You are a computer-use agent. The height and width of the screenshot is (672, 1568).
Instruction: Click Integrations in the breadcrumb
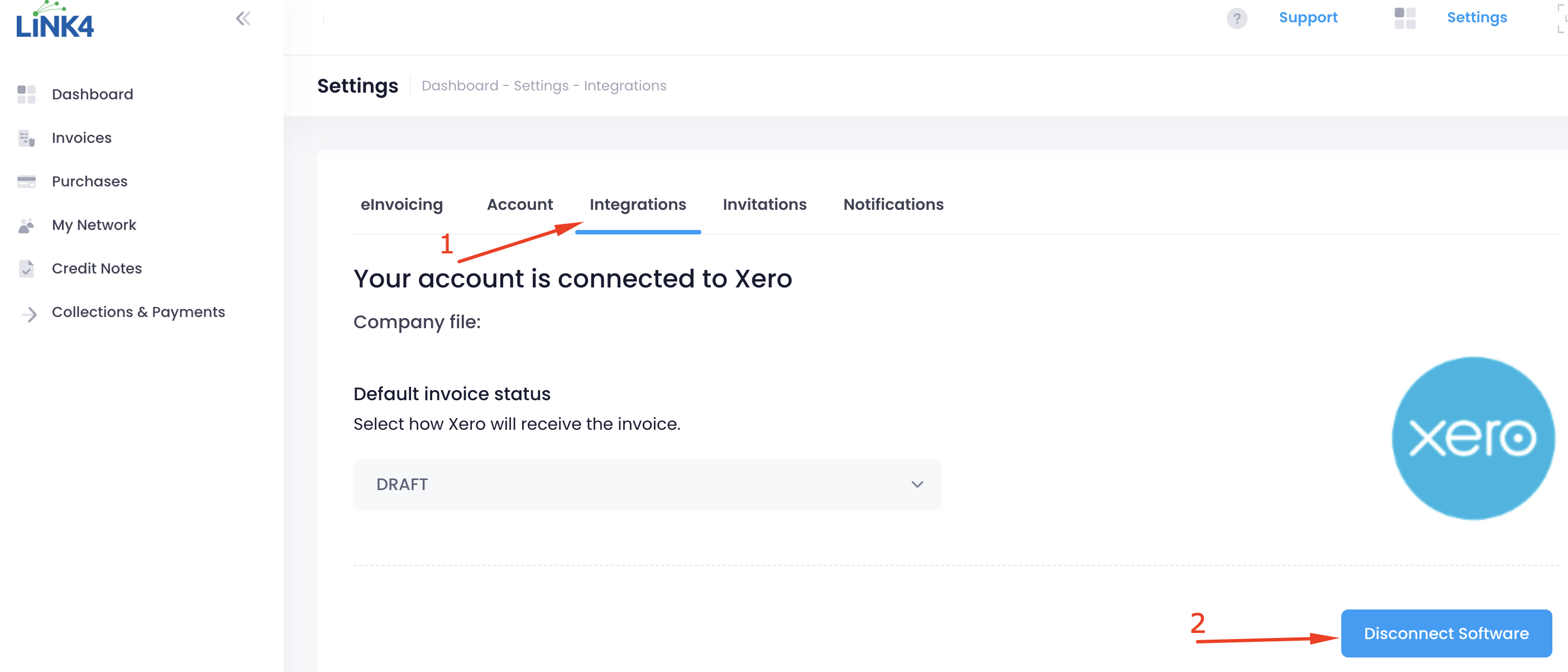pyautogui.click(x=624, y=86)
